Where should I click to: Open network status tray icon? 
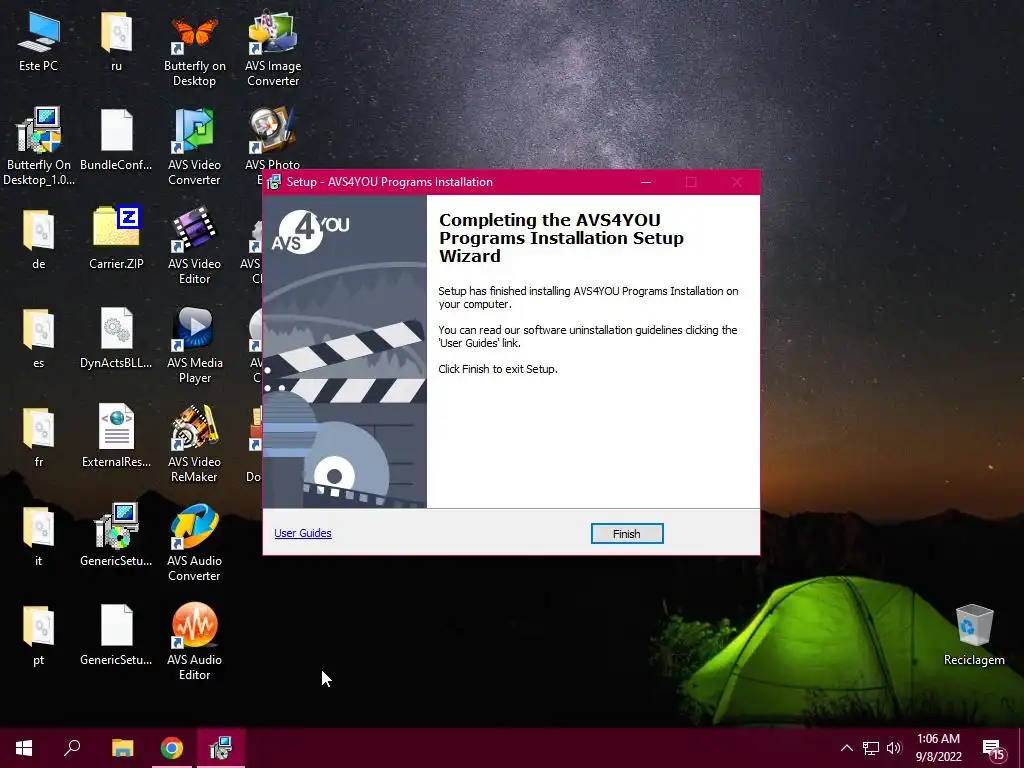871,748
